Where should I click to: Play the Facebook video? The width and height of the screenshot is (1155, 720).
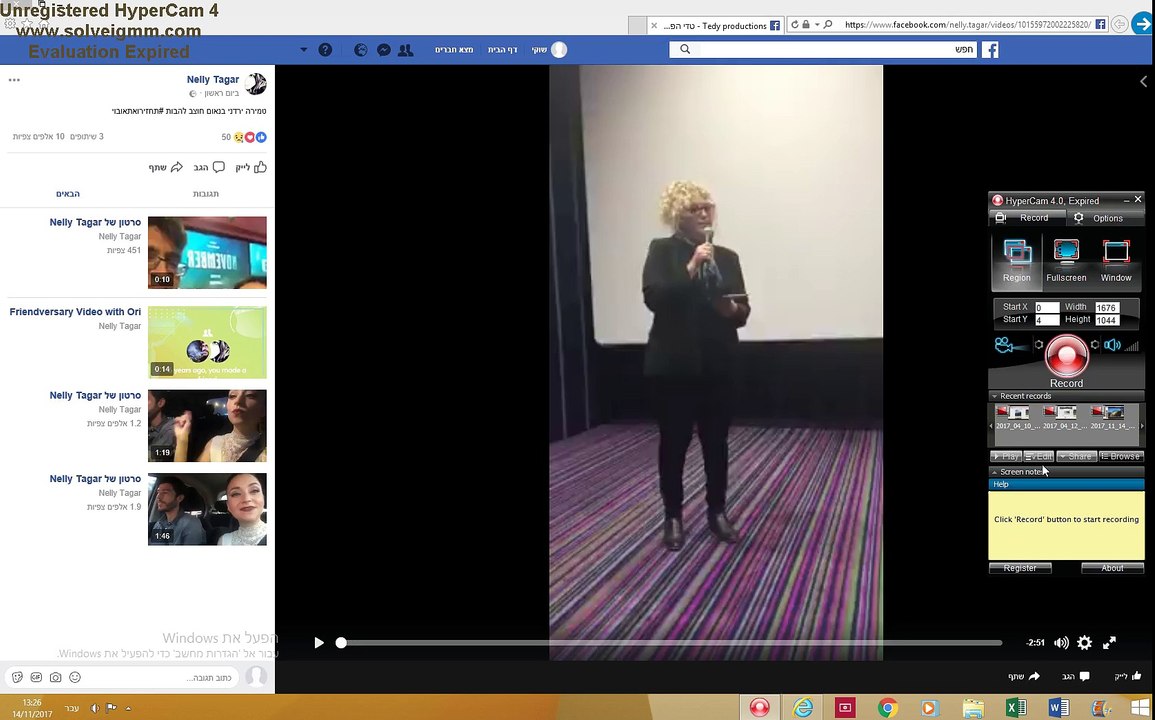(x=319, y=643)
